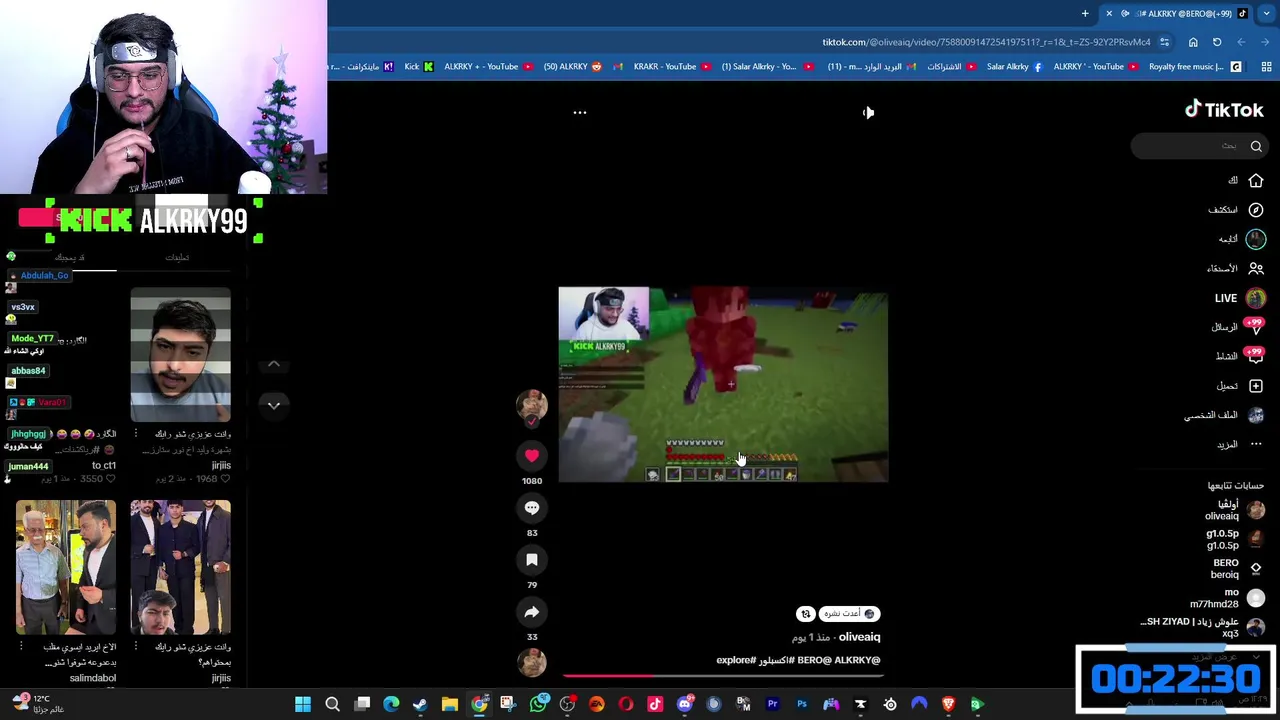Open comments on the TikTok video

532,508
